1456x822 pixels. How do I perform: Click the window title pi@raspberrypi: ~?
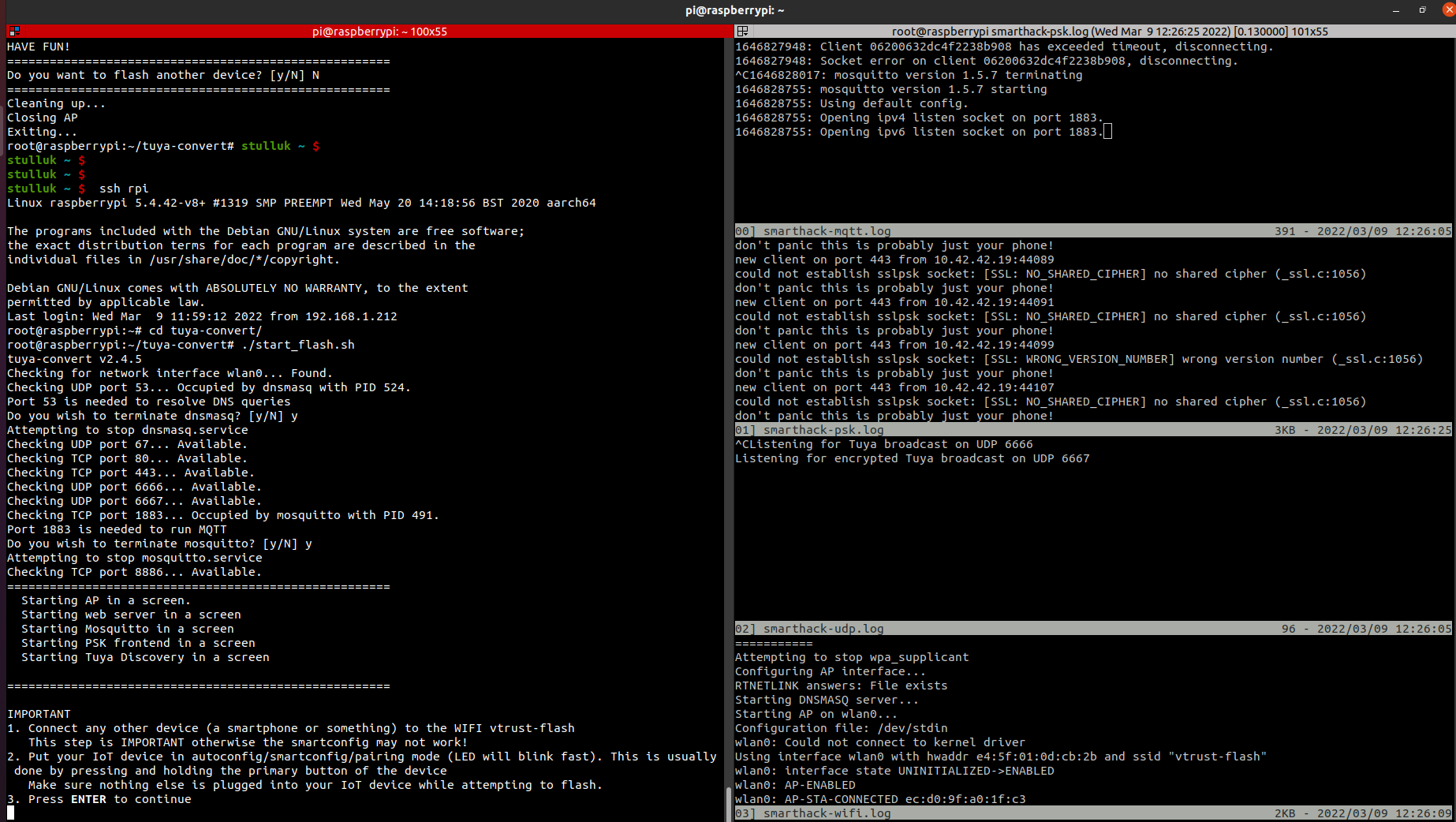[734, 10]
